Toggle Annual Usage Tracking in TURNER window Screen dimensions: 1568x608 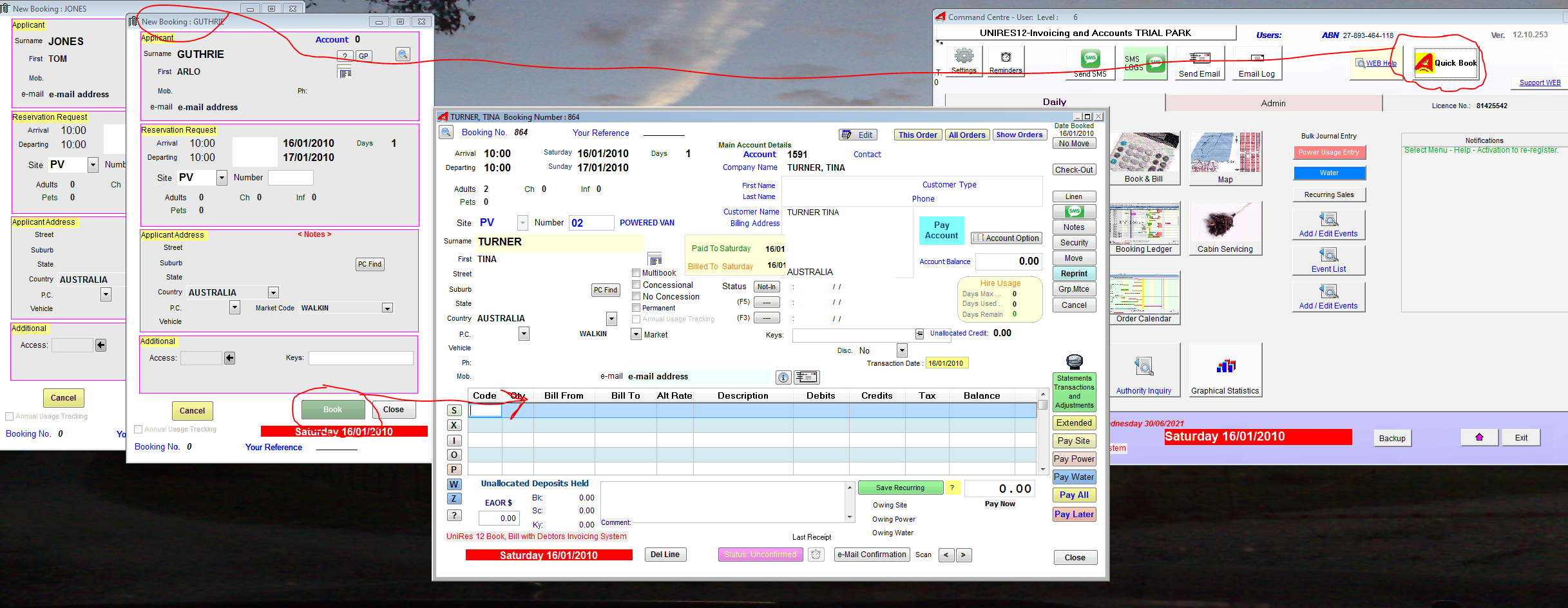(636, 319)
